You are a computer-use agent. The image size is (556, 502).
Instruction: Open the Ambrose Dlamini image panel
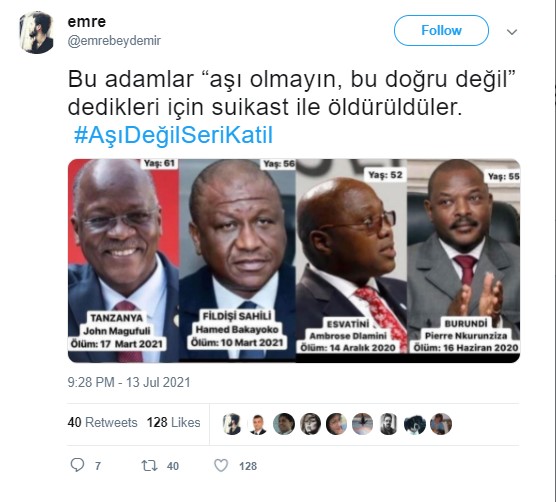351,261
